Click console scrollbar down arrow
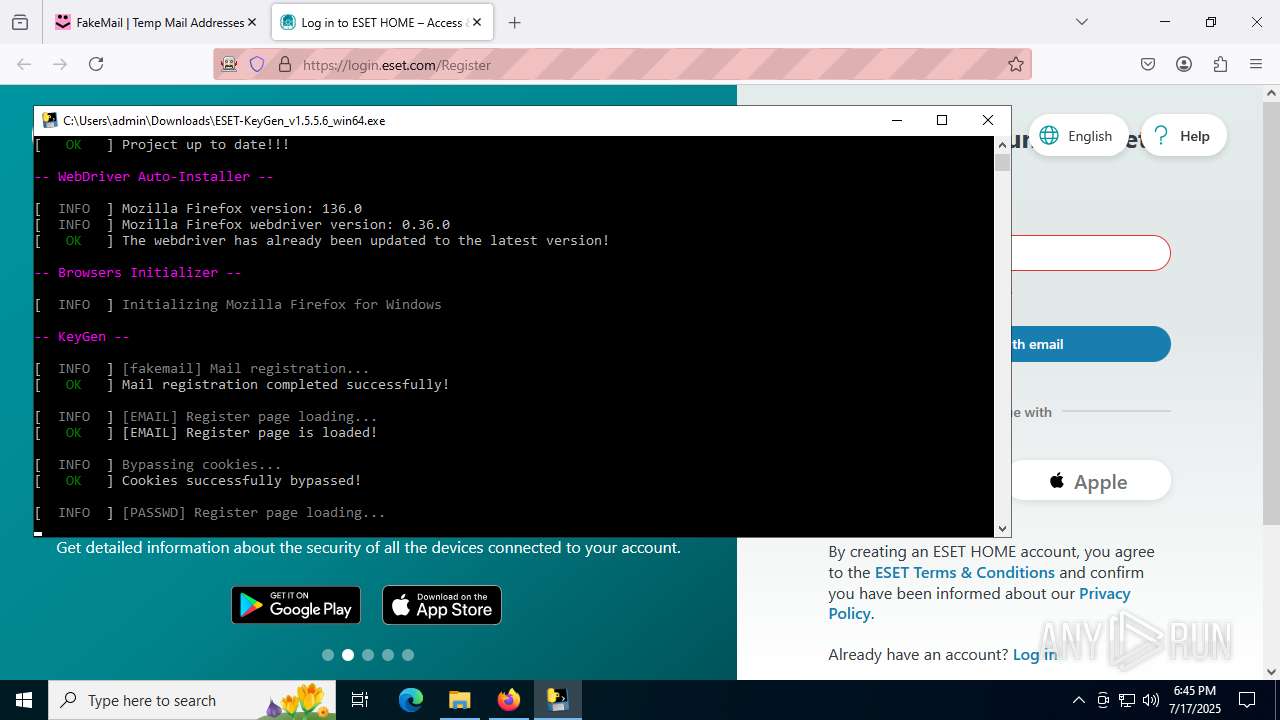The height and width of the screenshot is (720, 1280). [x=1002, y=528]
